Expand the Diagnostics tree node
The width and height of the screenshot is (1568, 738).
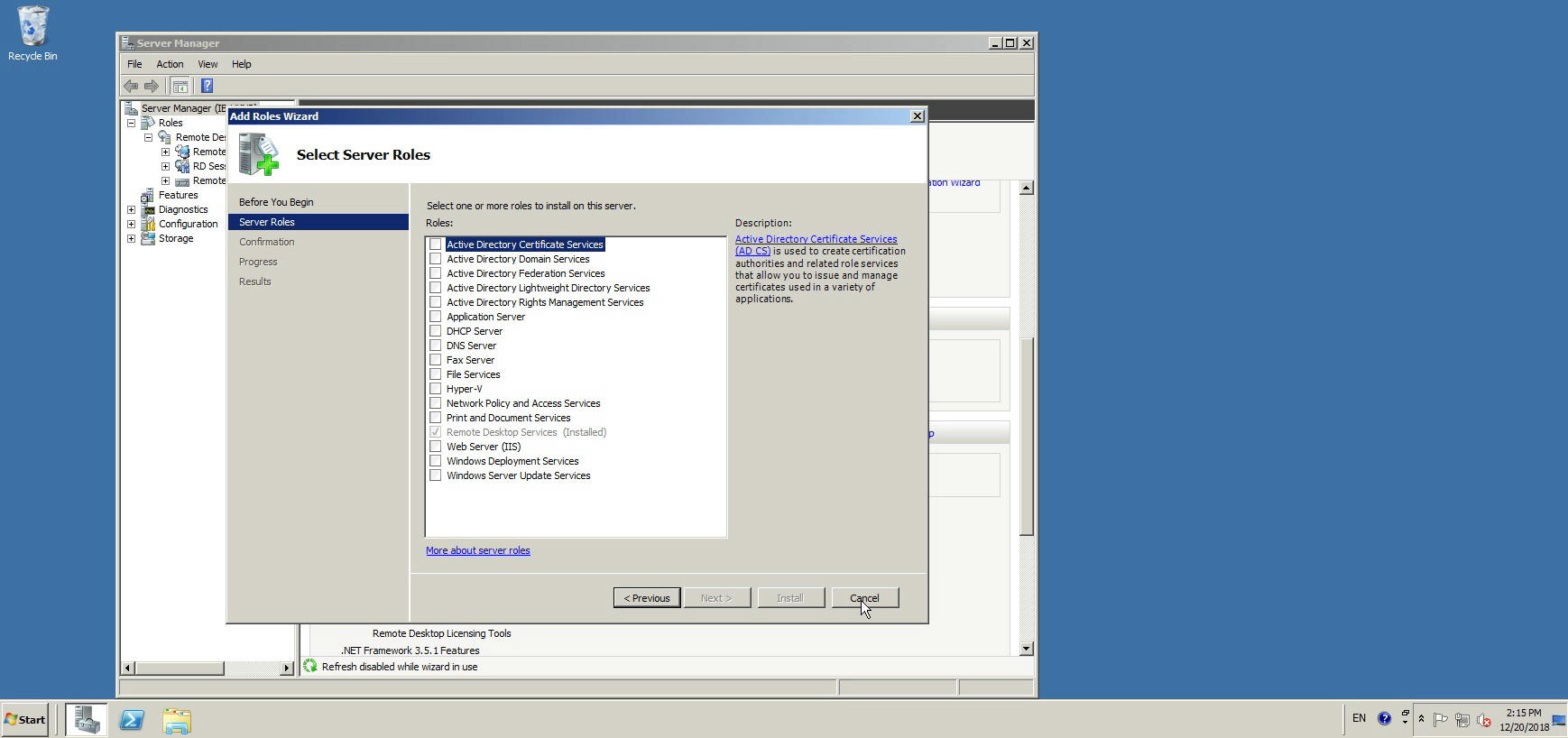[x=132, y=209]
